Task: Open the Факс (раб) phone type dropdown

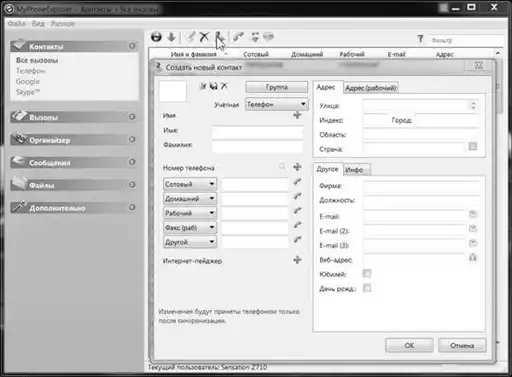Action: click(190, 228)
